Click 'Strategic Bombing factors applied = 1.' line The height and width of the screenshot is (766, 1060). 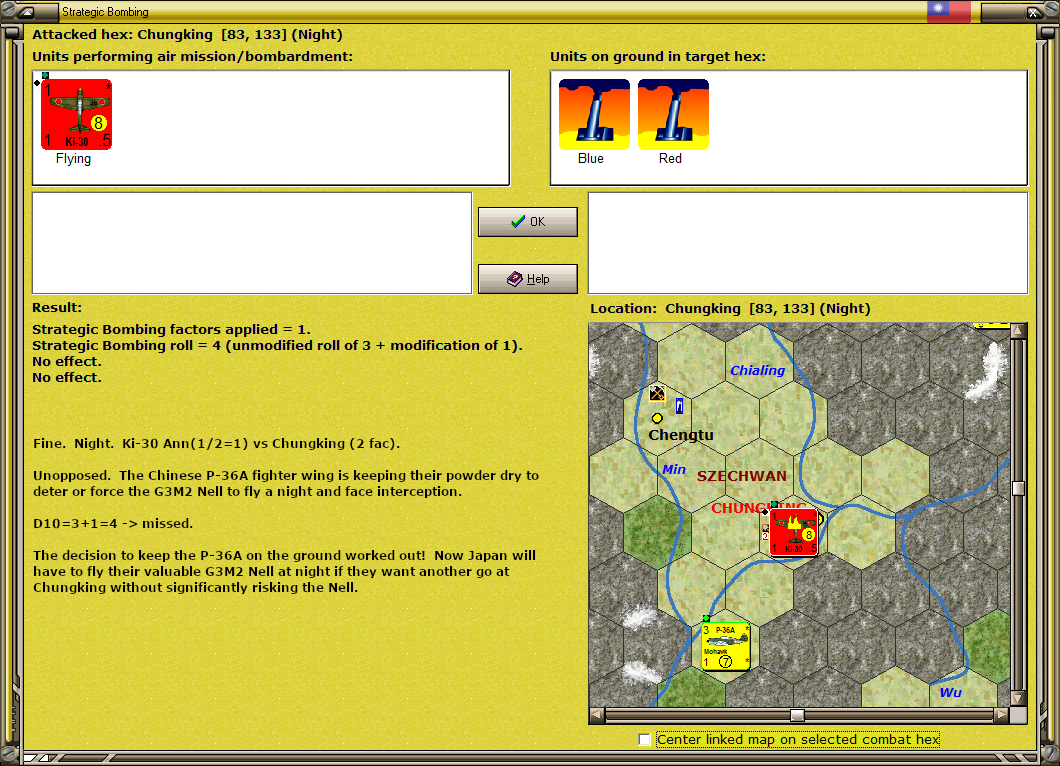coord(172,329)
